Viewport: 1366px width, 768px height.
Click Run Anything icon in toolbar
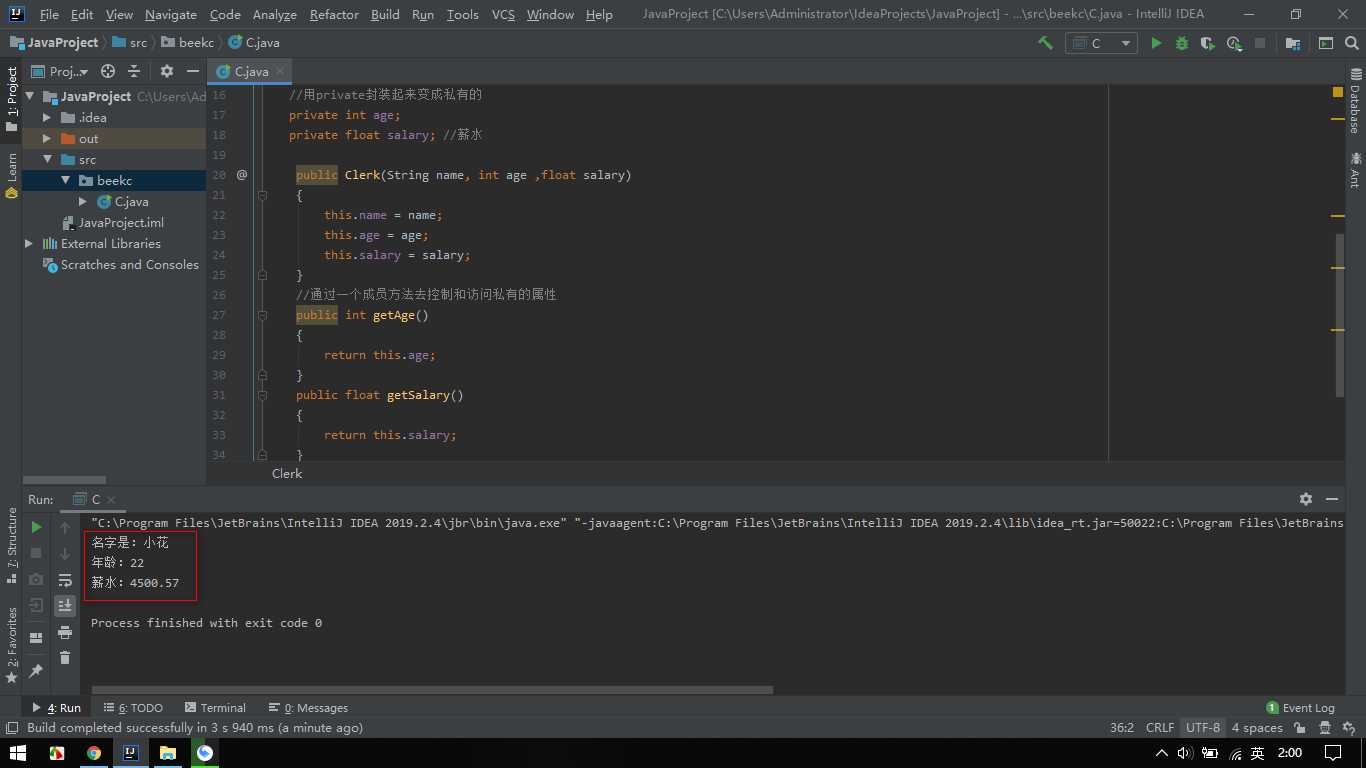tap(1325, 43)
